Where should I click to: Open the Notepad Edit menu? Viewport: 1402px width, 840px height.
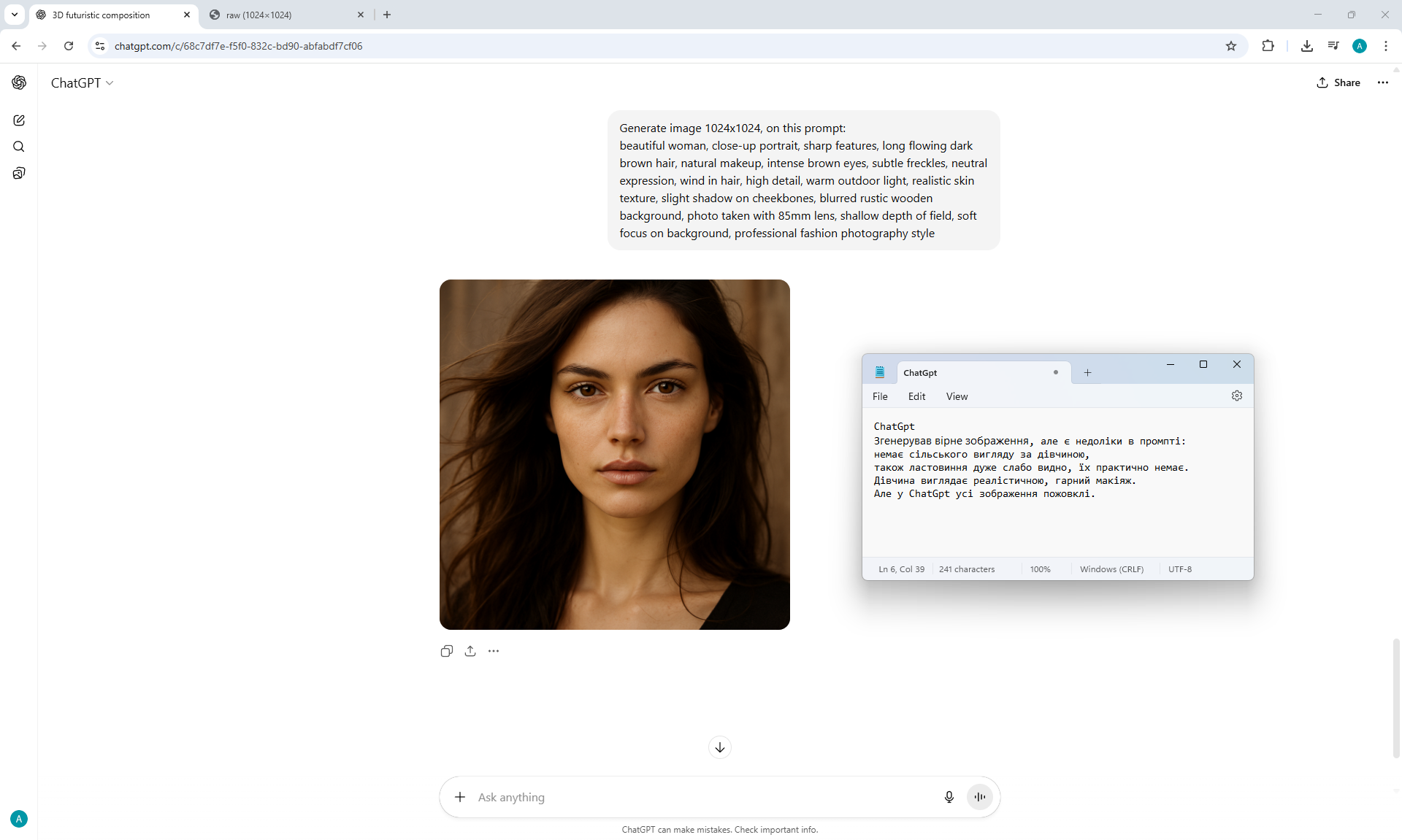(916, 396)
